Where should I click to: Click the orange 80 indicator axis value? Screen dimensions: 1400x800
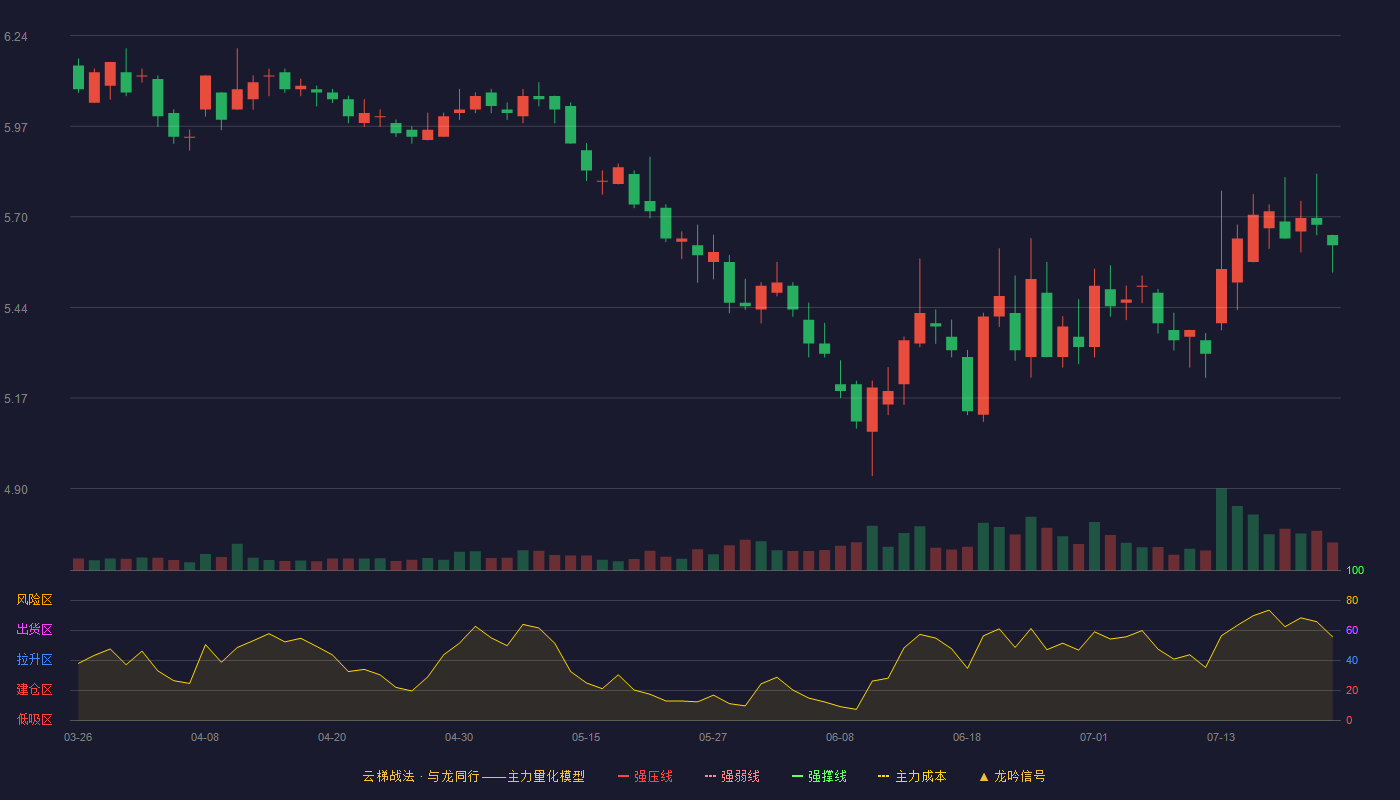tap(1352, 600)
